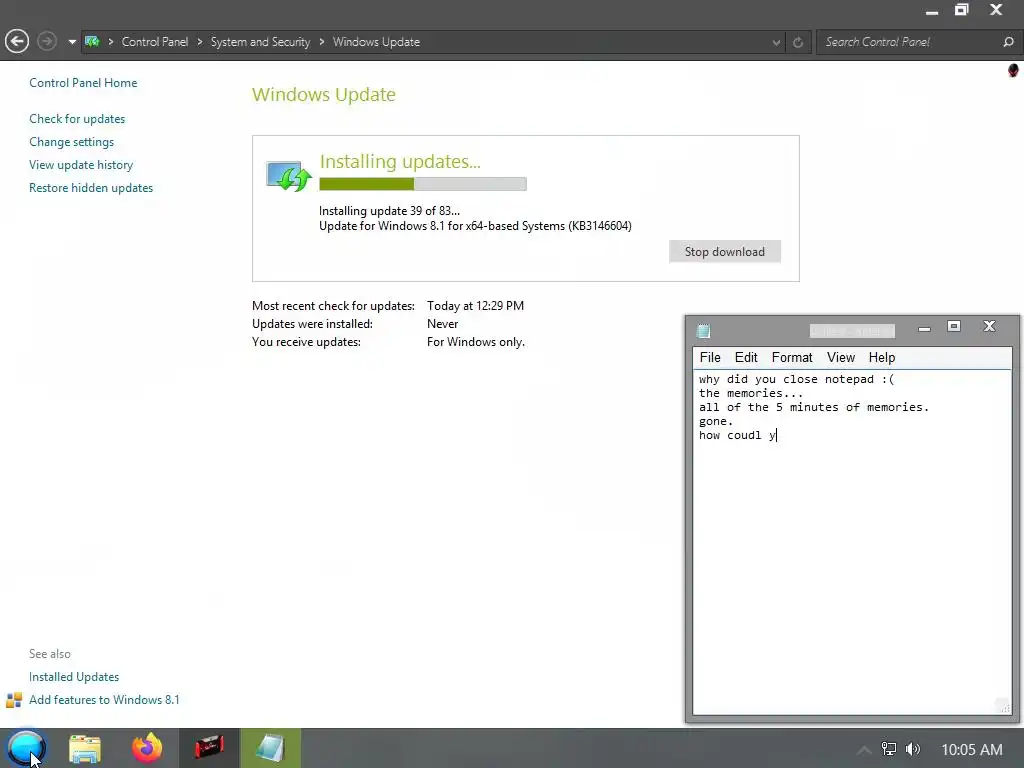Viewport: 1024px width, 768px height.
Task: Open Notepad Edit menu
Action: (x=746, y=357)
